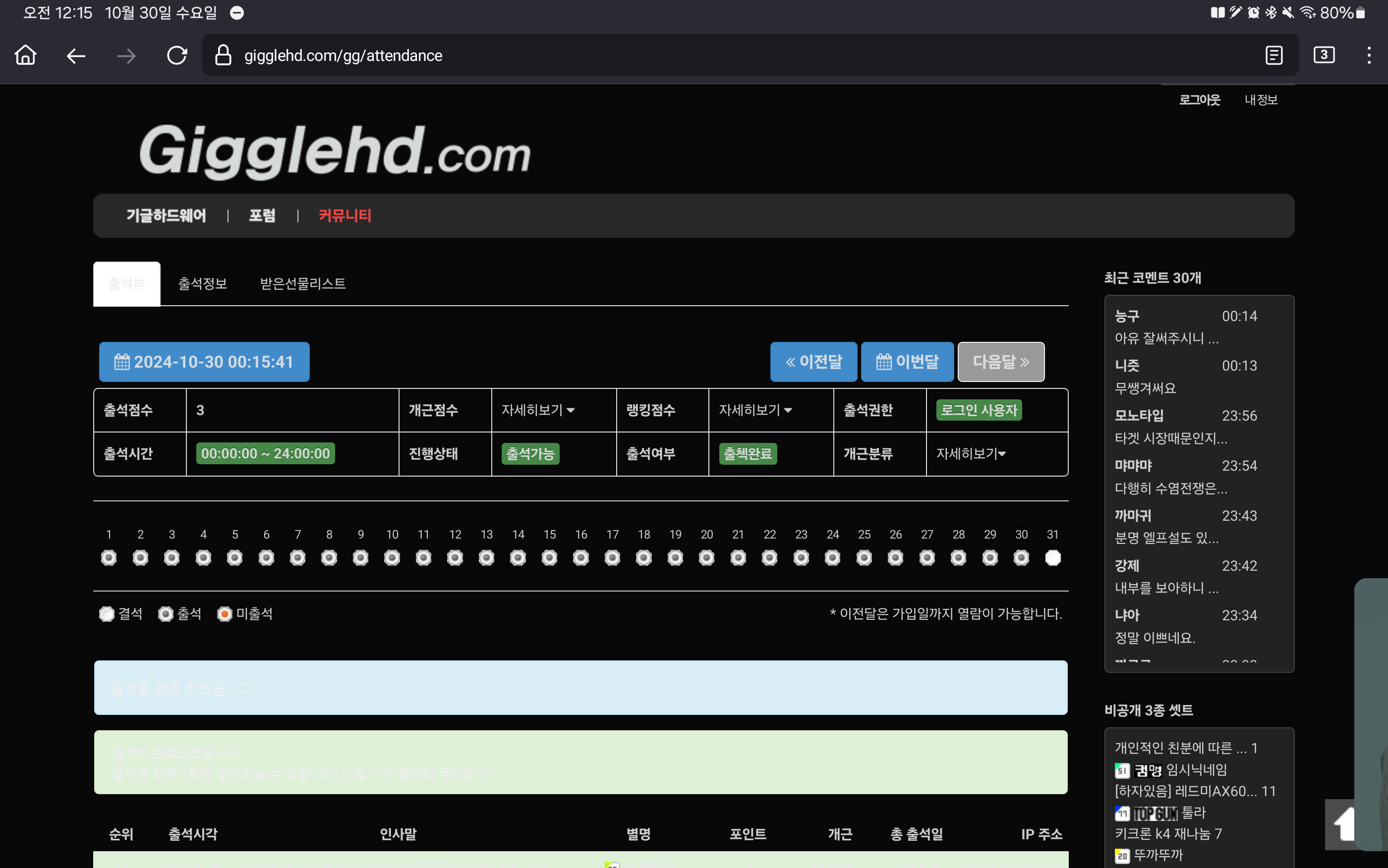Click attendance marker under day 20
Viewport: 1388px width, 868px height.
click(706, 557)
